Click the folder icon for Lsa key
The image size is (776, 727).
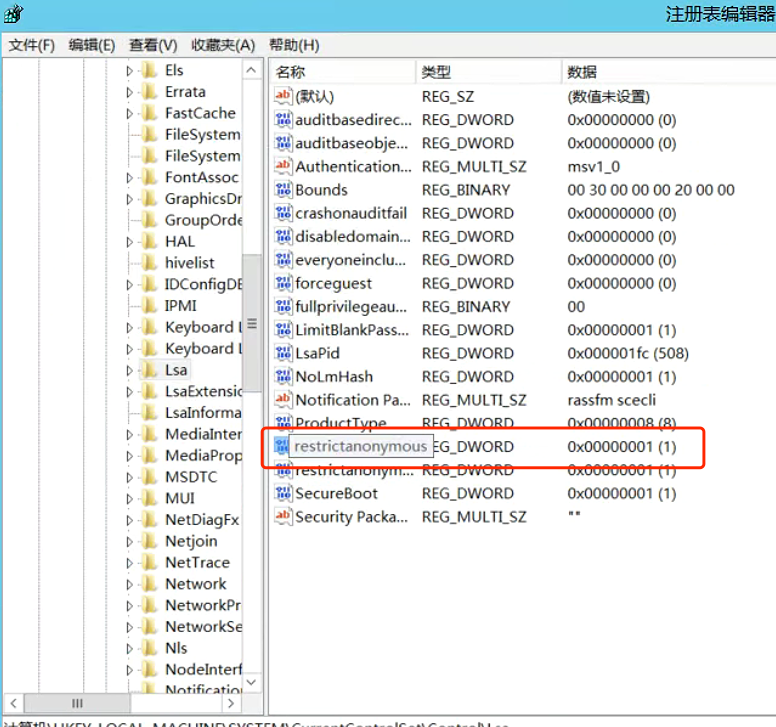150,370
